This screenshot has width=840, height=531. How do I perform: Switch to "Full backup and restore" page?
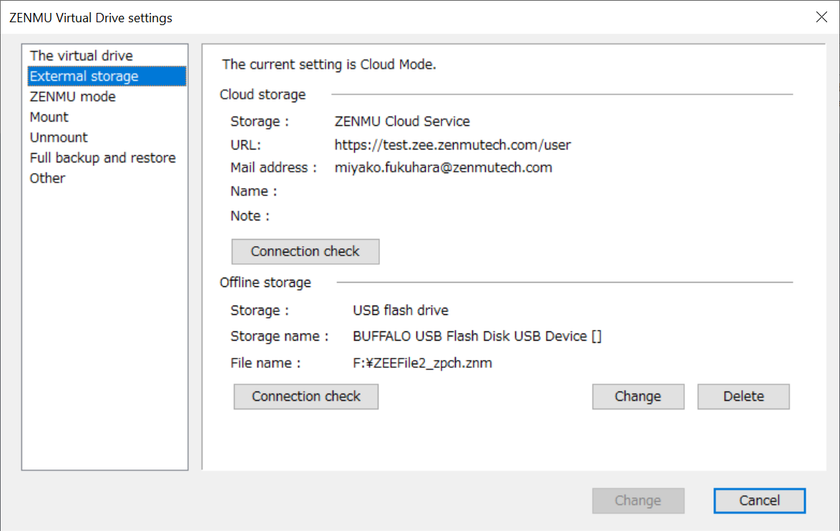coord(102,158)
